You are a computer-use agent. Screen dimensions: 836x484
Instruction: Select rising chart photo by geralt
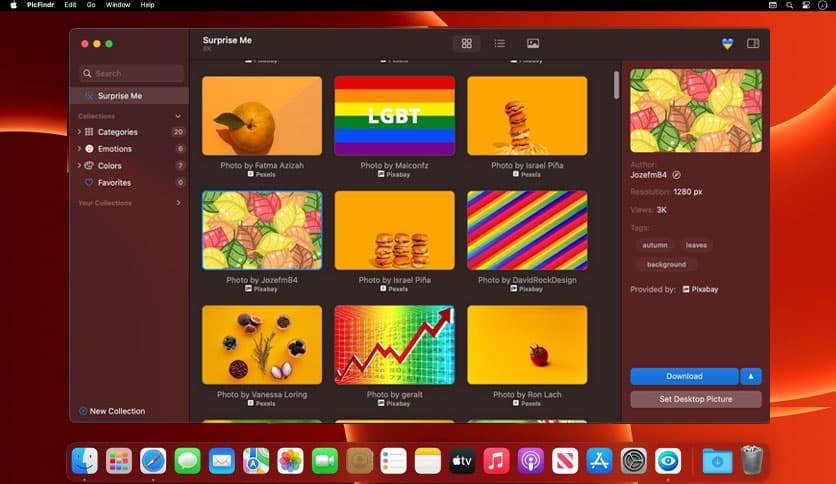click(395, 345)
